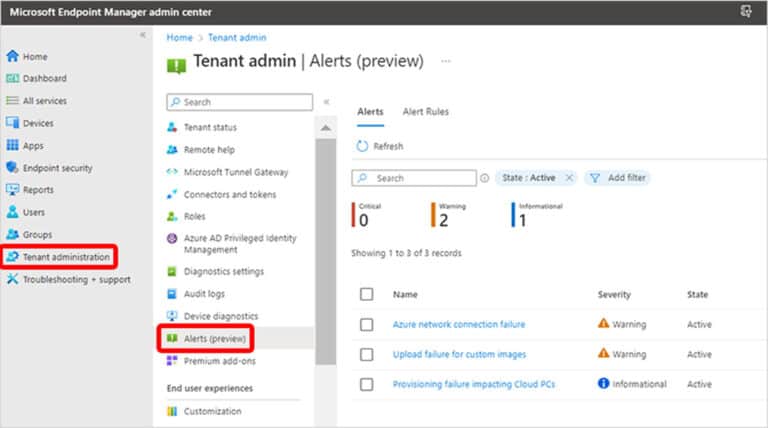768x428 pixels.
Task: Open the Customization icon
Action: point(172,411)
